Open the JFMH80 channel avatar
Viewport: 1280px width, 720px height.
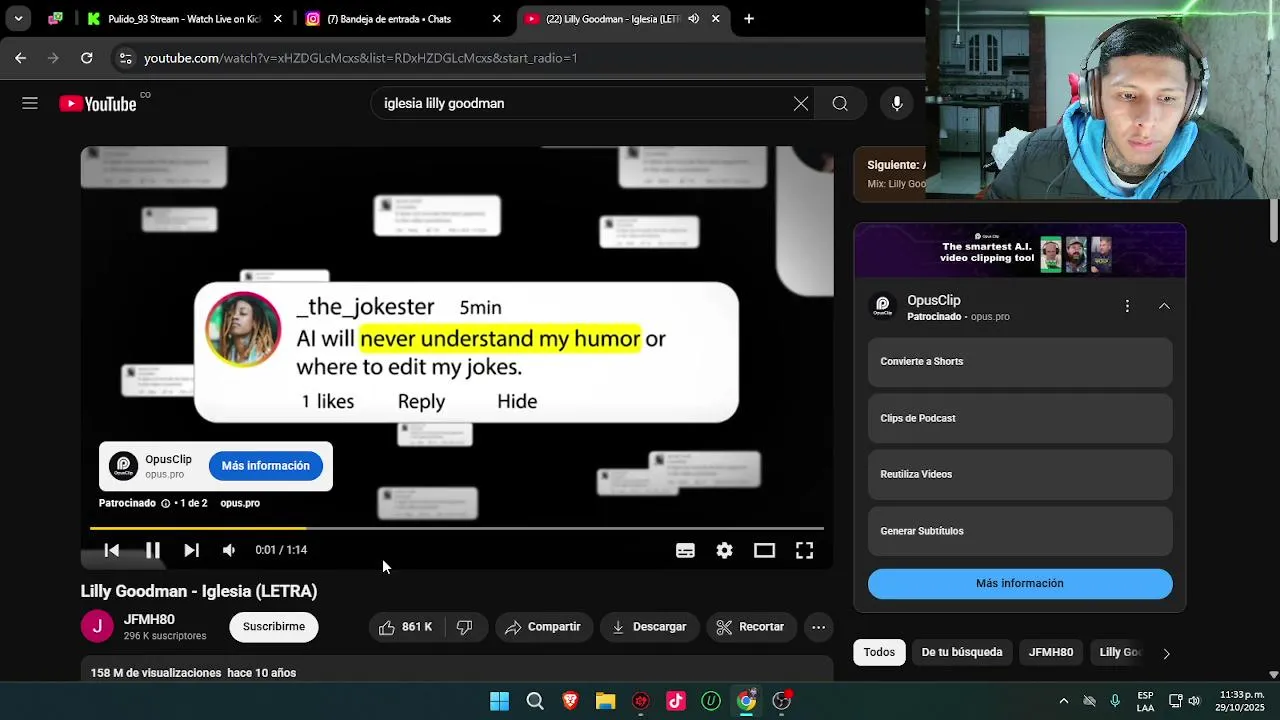pos(97,627)
